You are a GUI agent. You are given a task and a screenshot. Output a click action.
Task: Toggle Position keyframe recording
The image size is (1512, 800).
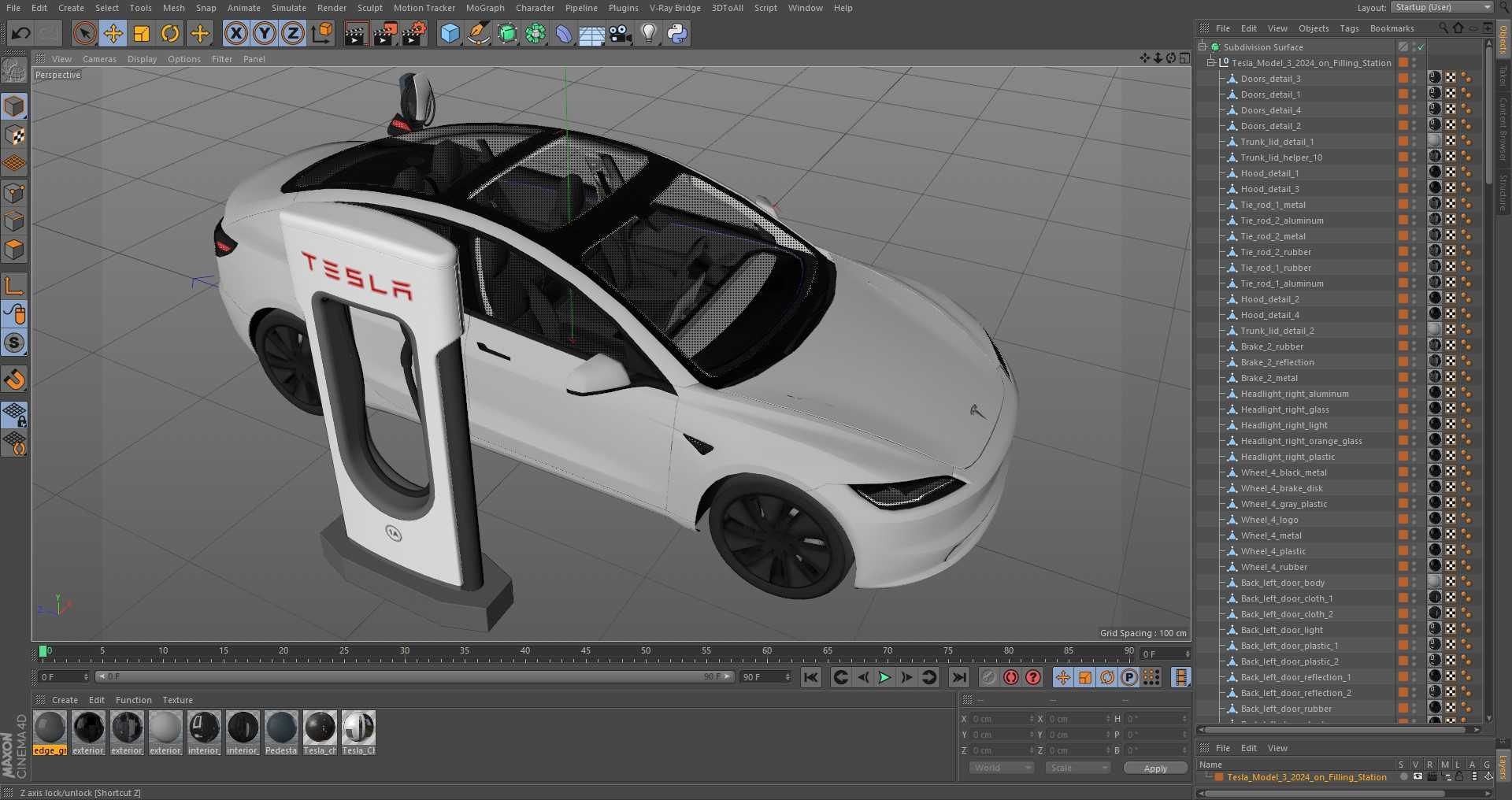click(1063, 677)
